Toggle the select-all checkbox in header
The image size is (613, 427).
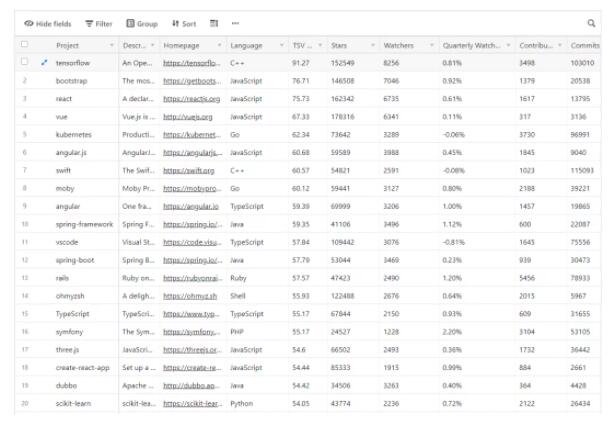25,44
